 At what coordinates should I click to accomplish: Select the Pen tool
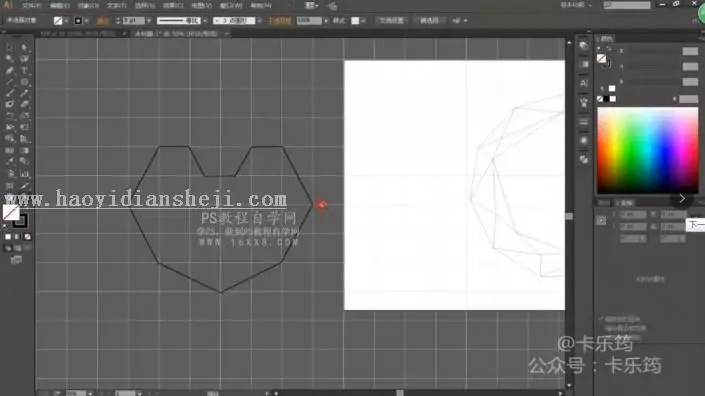pos(9,70)
